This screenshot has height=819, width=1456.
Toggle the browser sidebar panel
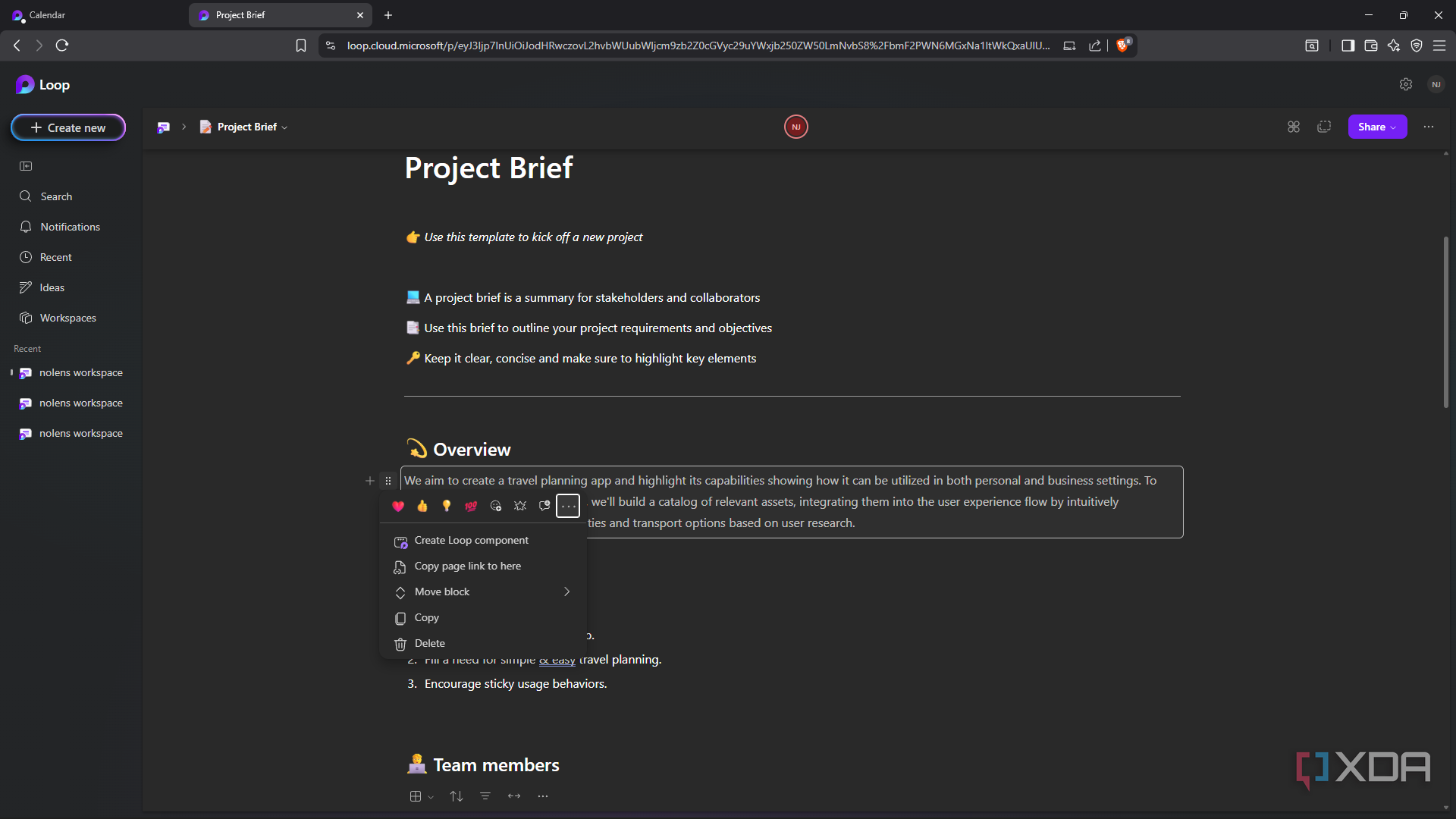1348,45
